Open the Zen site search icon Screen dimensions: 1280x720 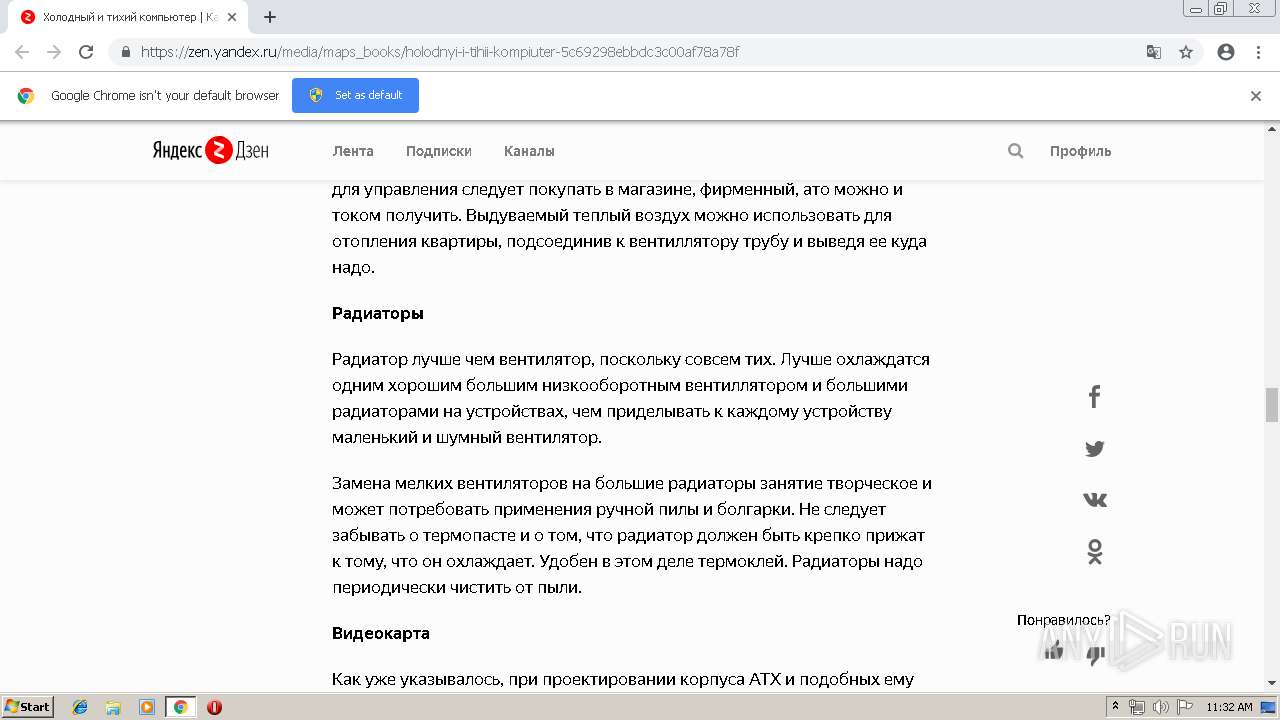[x=1015, y=151]
